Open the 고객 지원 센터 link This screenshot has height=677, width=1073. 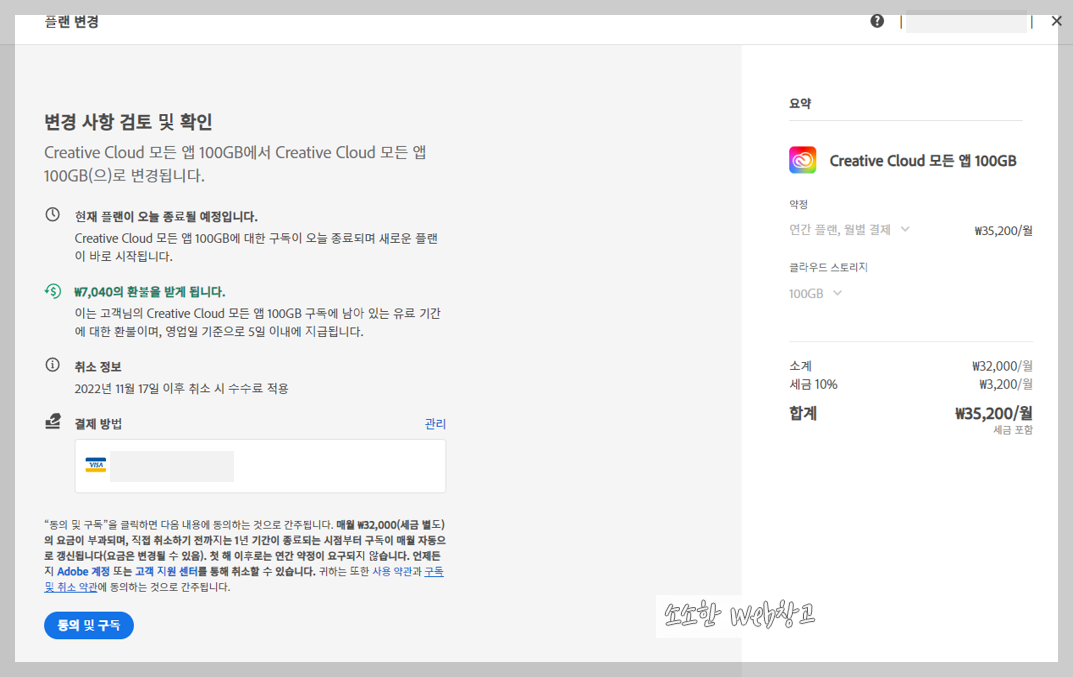[x=166, y=571]
